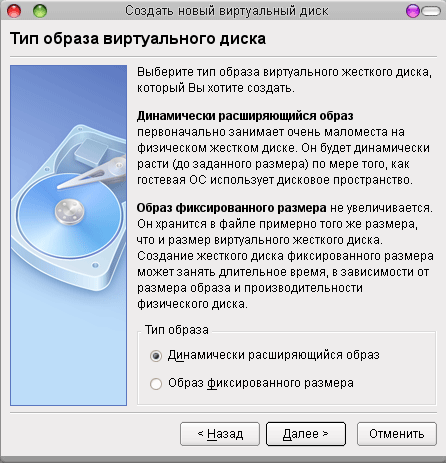Cancel the wizard via Отменить
446x463 pixels.
pos(397,434)
